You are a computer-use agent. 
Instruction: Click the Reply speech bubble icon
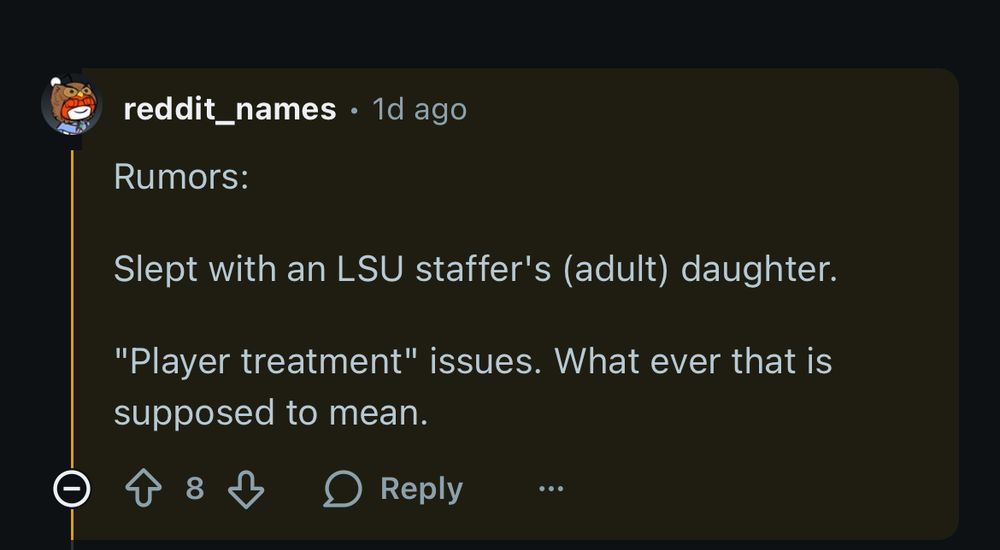(x=342, y=489)
